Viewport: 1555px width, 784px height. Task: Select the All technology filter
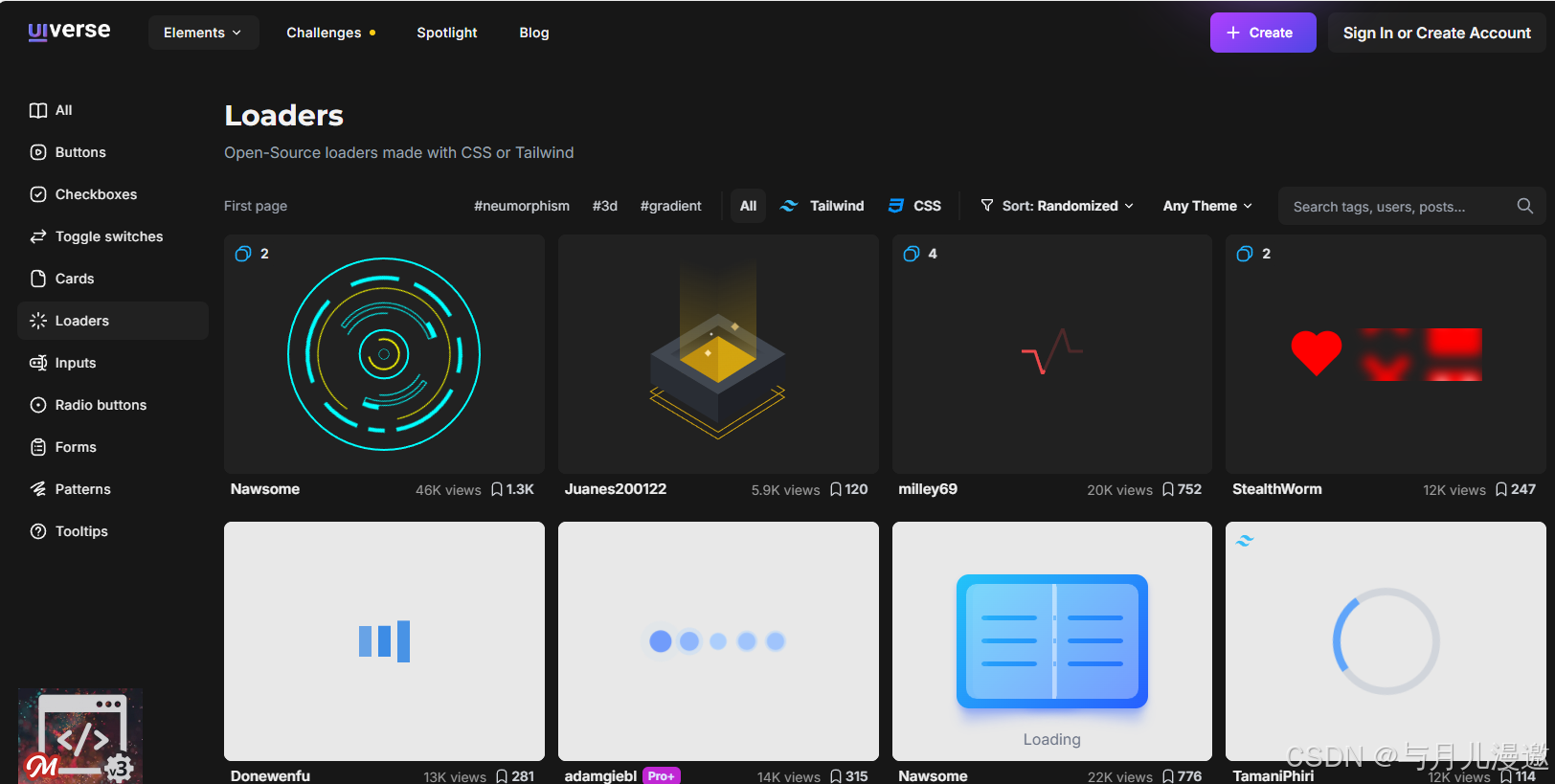pyautogui.click(x=748, y=206)
